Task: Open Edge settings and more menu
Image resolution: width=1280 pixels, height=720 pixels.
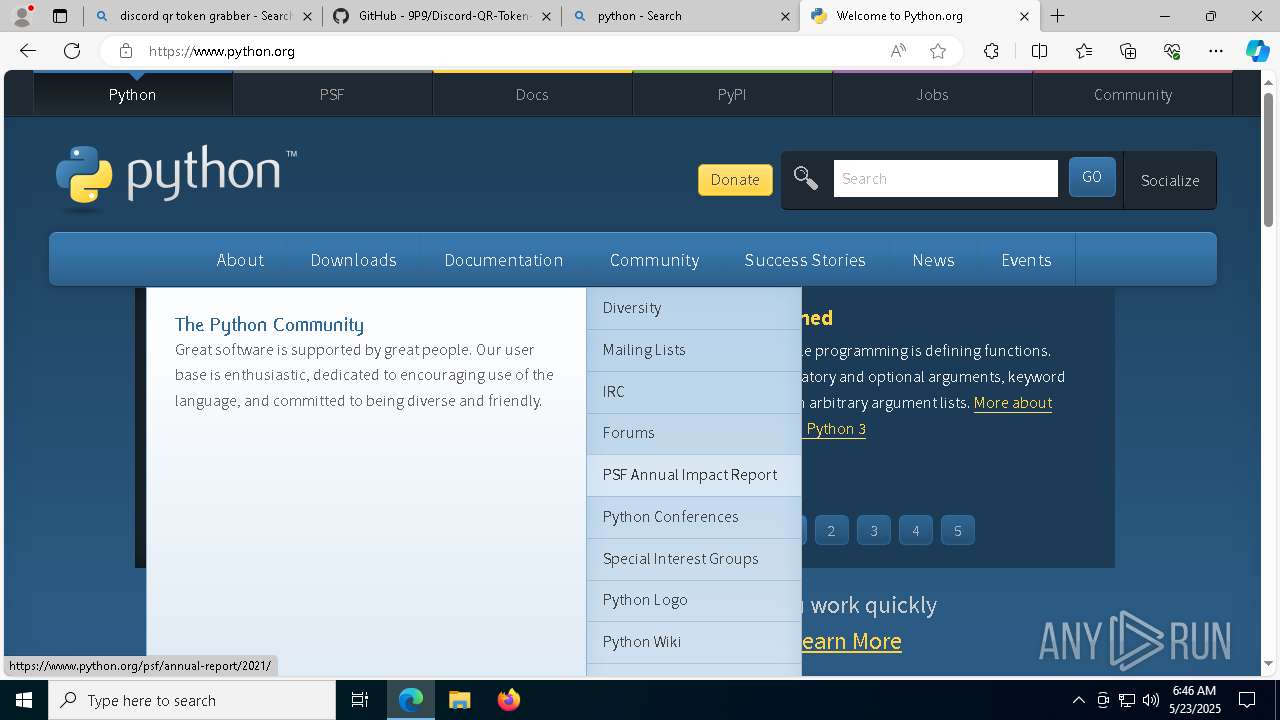Action: coord(1216,51)
